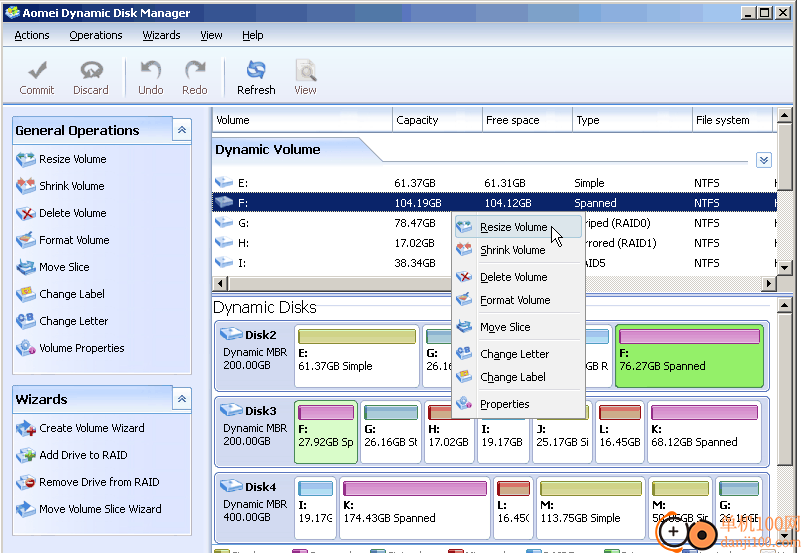
Task: Select F: 27.92GB partition on Disk3
Action: point(326,432)
